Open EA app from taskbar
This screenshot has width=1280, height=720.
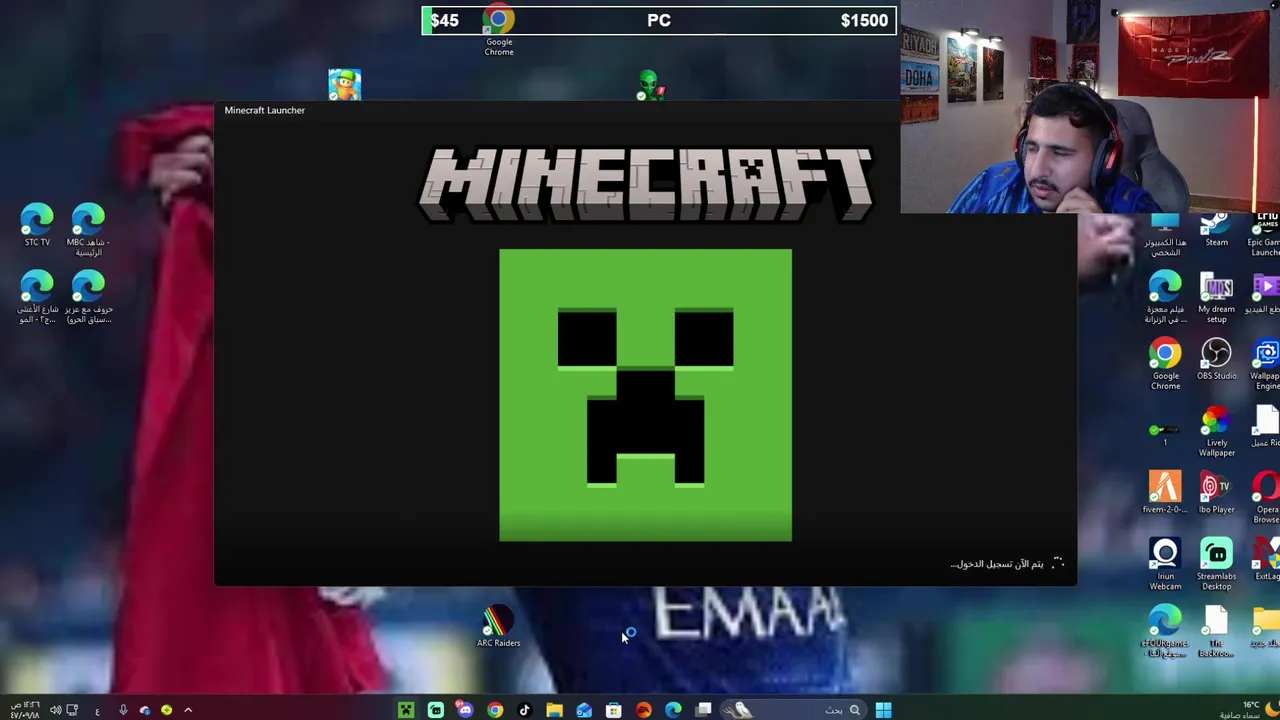click(643, 710)
